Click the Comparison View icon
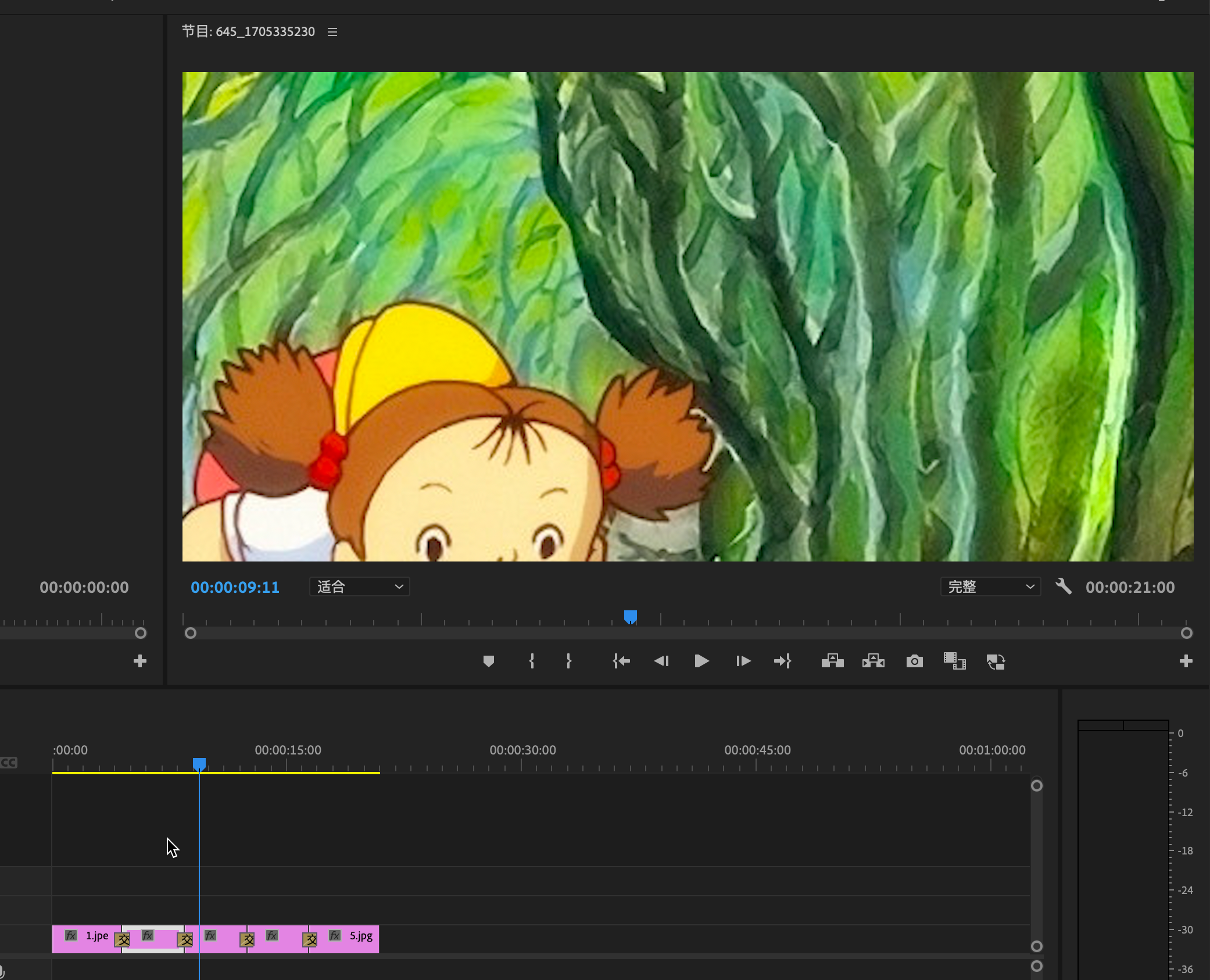The image size is (1210, 980). click(954, 661)
